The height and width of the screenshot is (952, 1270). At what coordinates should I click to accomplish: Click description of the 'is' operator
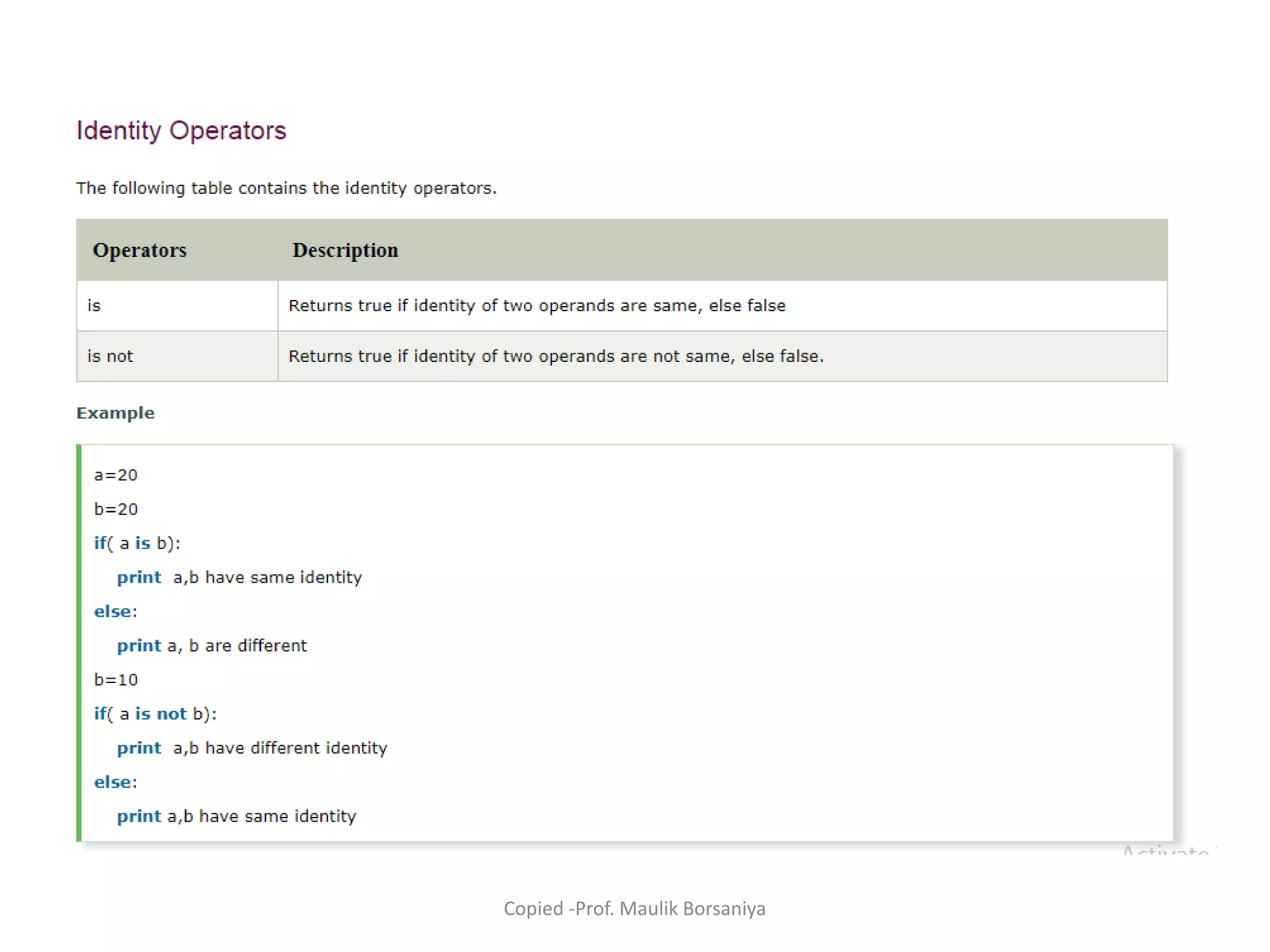coord(536,306)
